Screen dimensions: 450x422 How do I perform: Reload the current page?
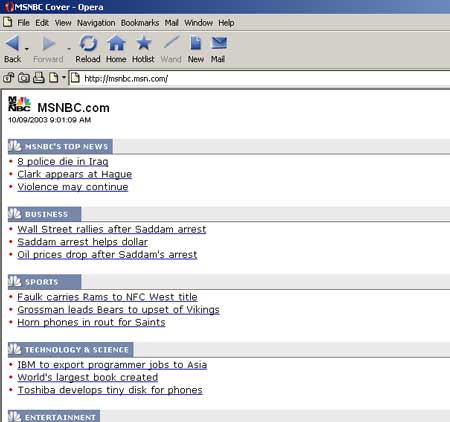click(x=88, y=43)
